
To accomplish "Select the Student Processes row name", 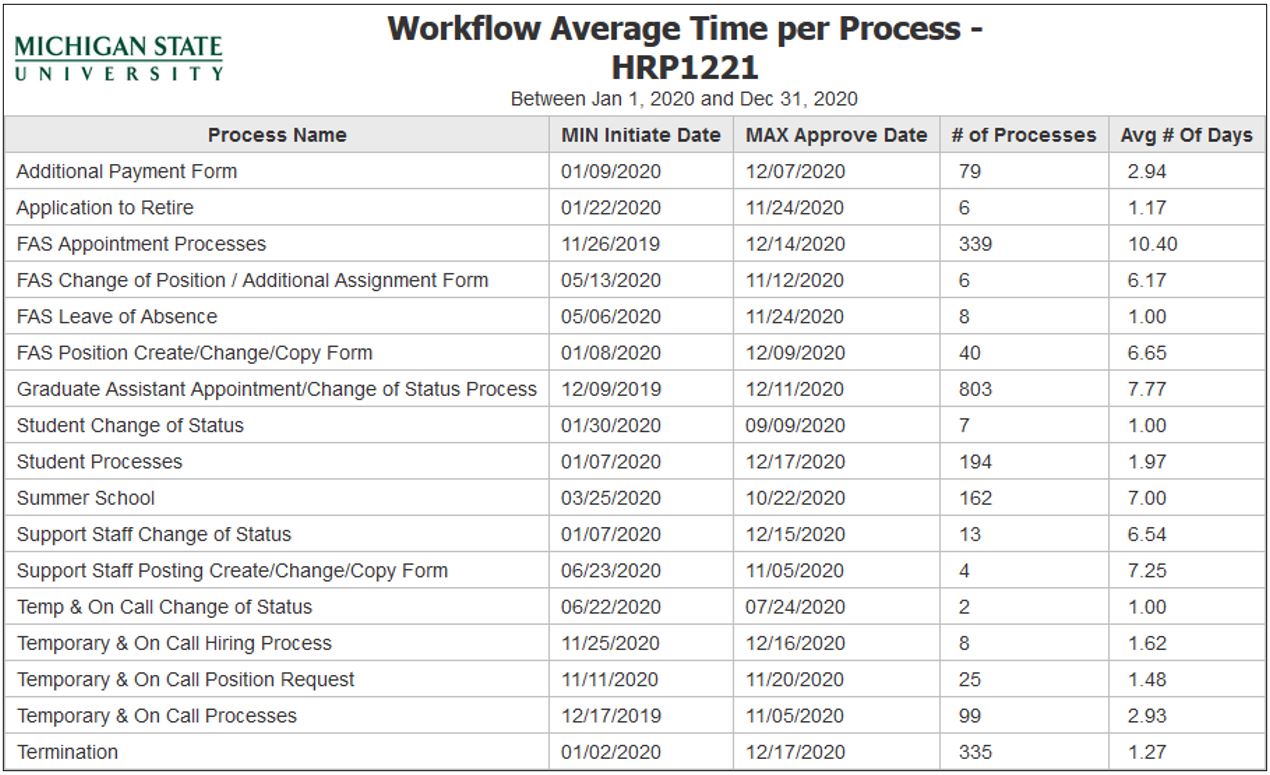I will (99, 462).
